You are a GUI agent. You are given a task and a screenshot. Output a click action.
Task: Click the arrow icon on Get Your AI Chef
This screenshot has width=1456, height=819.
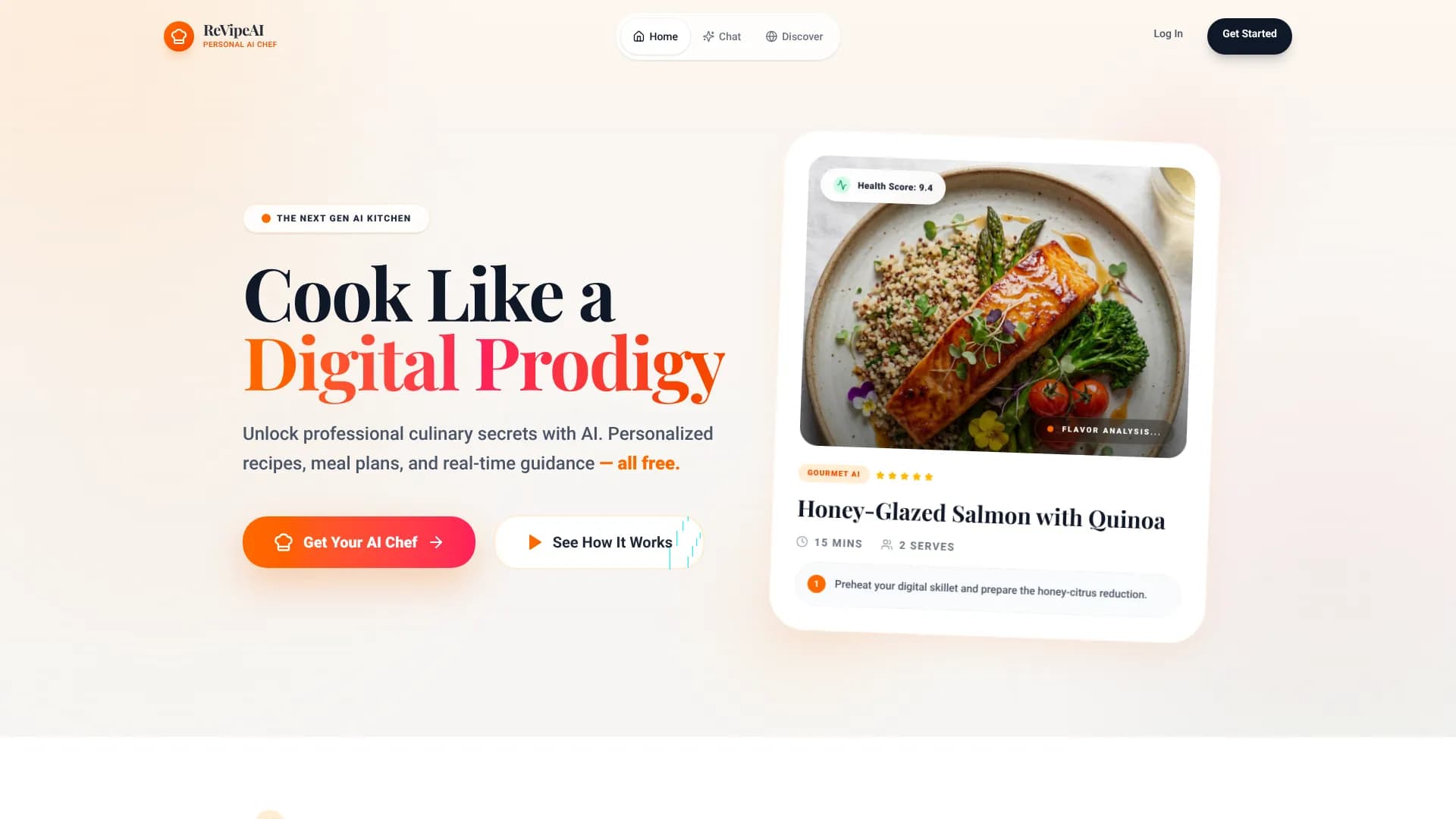click(x=436, y=542)
